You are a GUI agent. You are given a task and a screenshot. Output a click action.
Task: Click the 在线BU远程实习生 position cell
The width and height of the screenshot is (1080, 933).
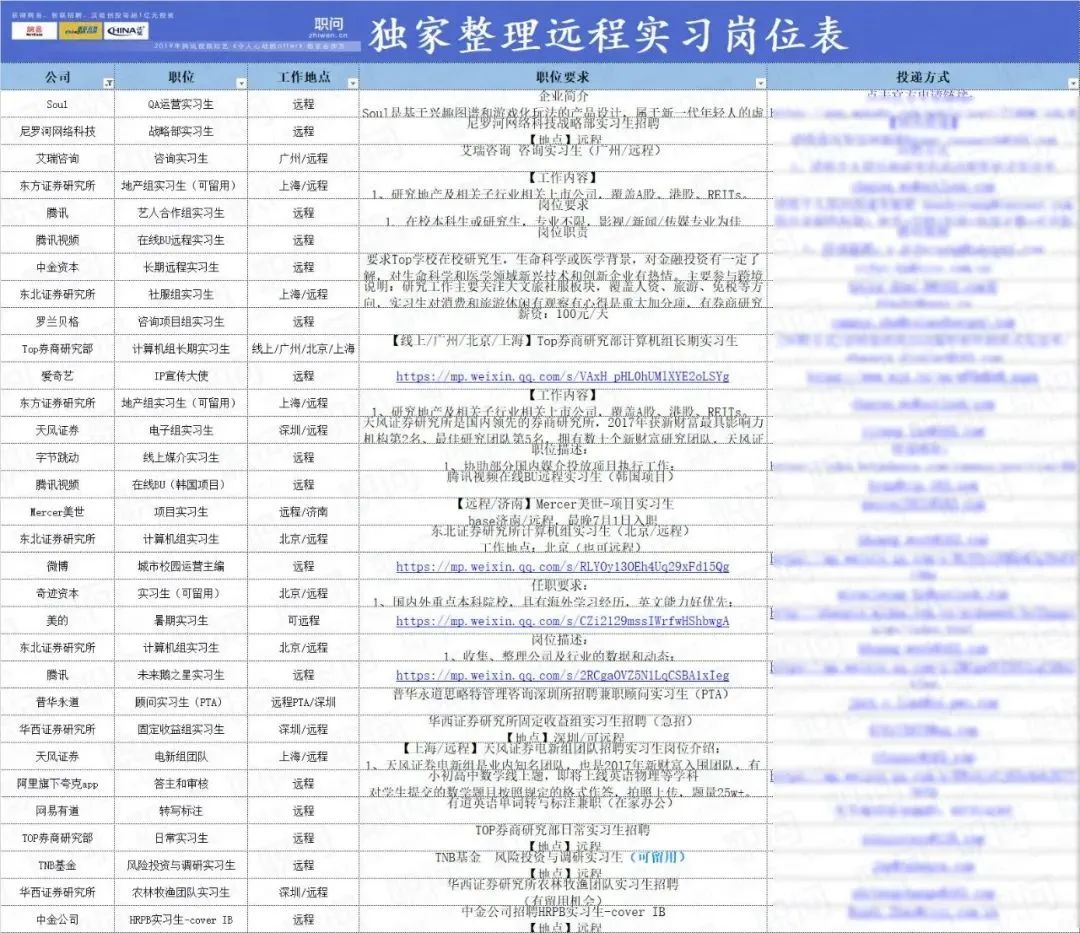pos(180,240)
